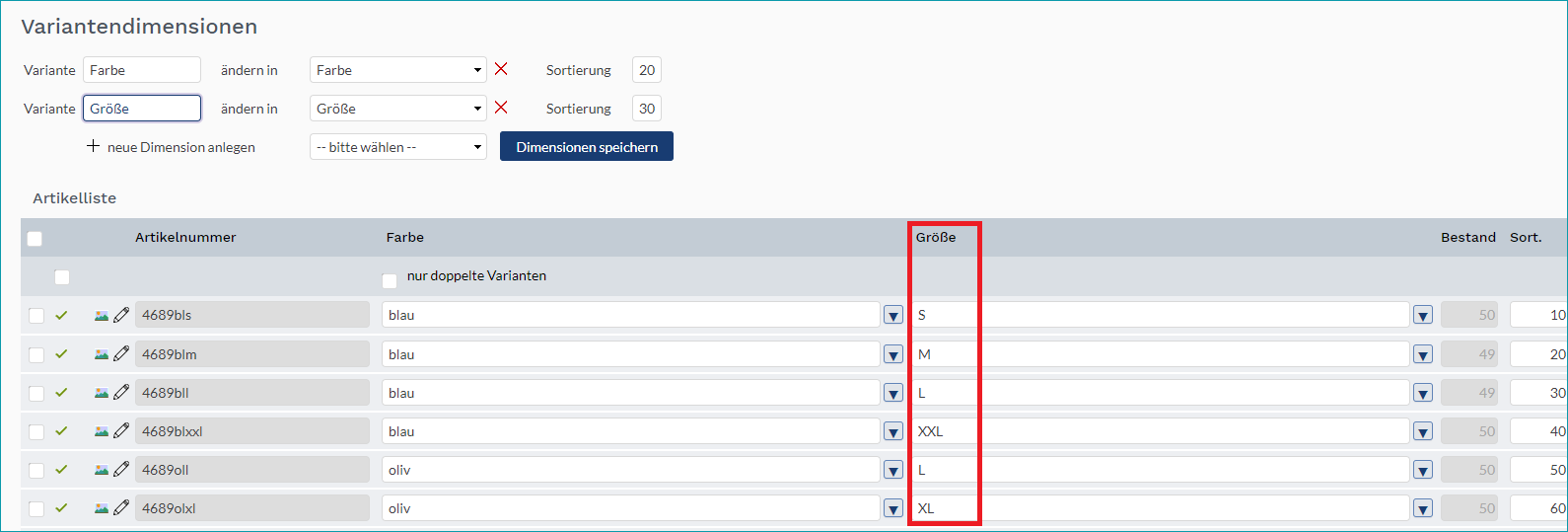Focus the Variante name field containing Größe
Screen dimensions: 1568x532
tap(142, 109)
